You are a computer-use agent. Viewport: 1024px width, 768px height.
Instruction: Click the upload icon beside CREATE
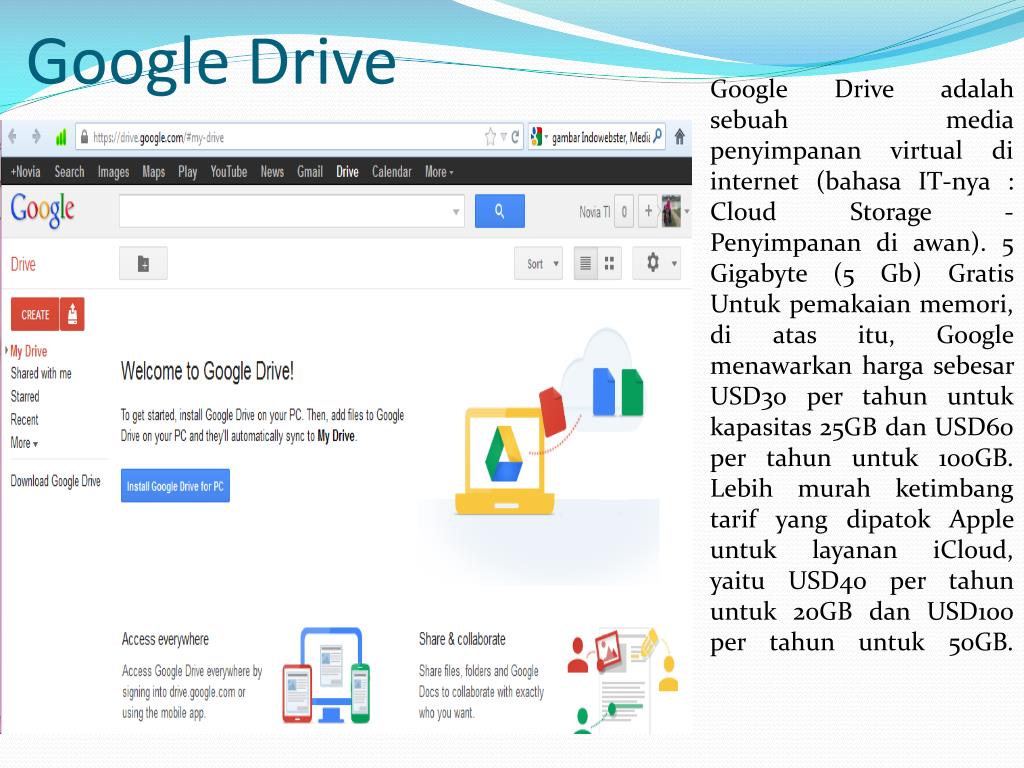click(72, 314)
